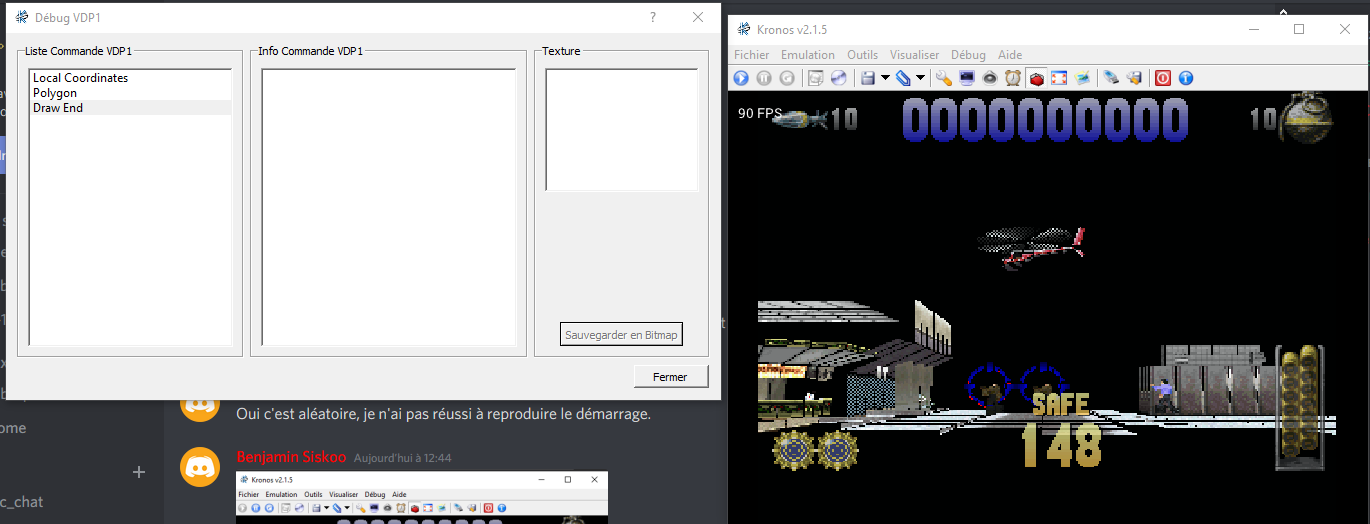The width and height of the screenshot is (1370, 524).
Task: Click the alarm clock frame limiter icon
Action: pyautogui.click(x=1013, y=78)
